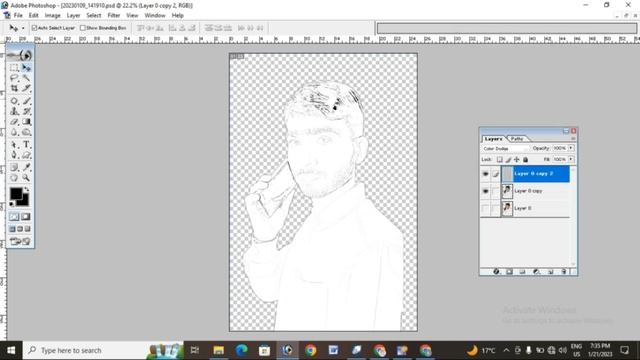Select the Brush tool
The image size is (640, 360).
26,100
